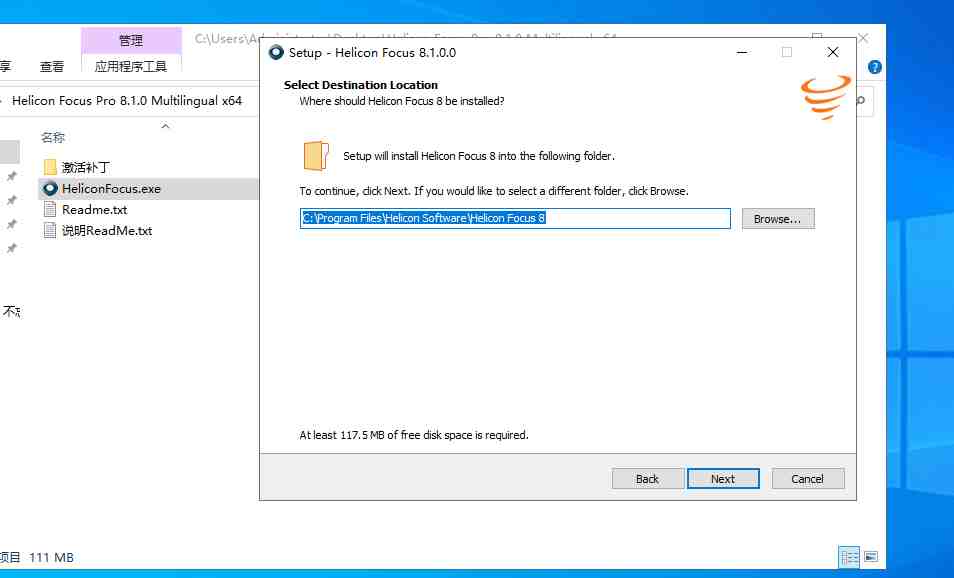Click Browse to choose another folder
Screen dimensions: 954x578
point(778,218)
